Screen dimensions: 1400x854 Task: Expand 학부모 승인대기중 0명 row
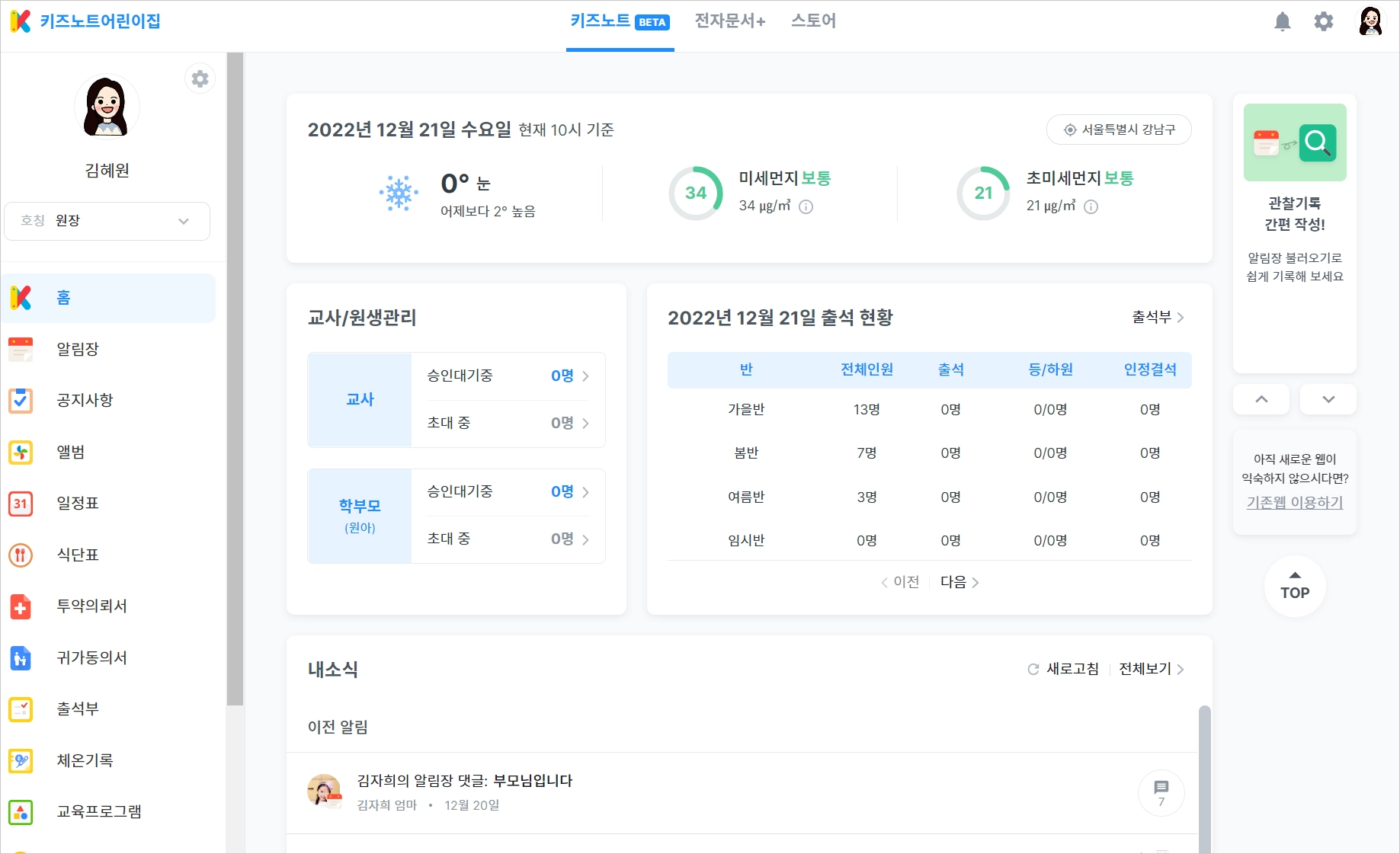pos(508,491)
